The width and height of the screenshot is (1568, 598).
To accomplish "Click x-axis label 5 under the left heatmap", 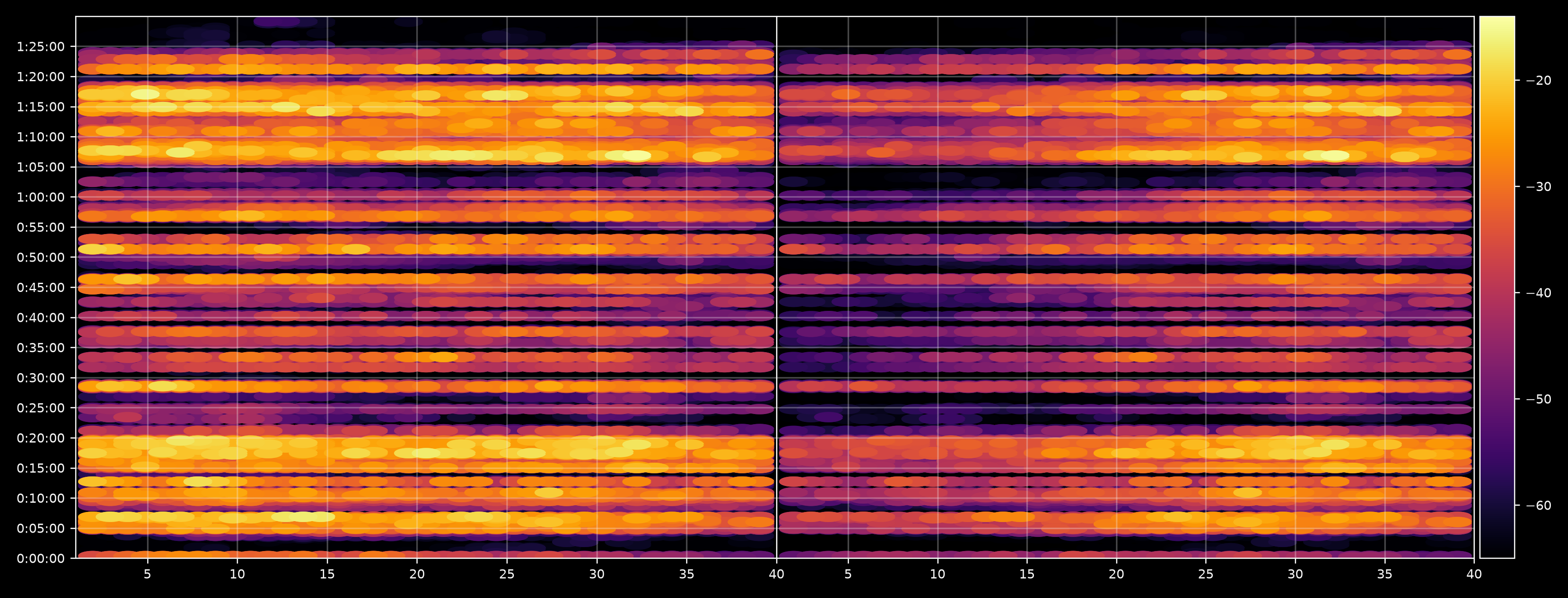I will 147,574.
